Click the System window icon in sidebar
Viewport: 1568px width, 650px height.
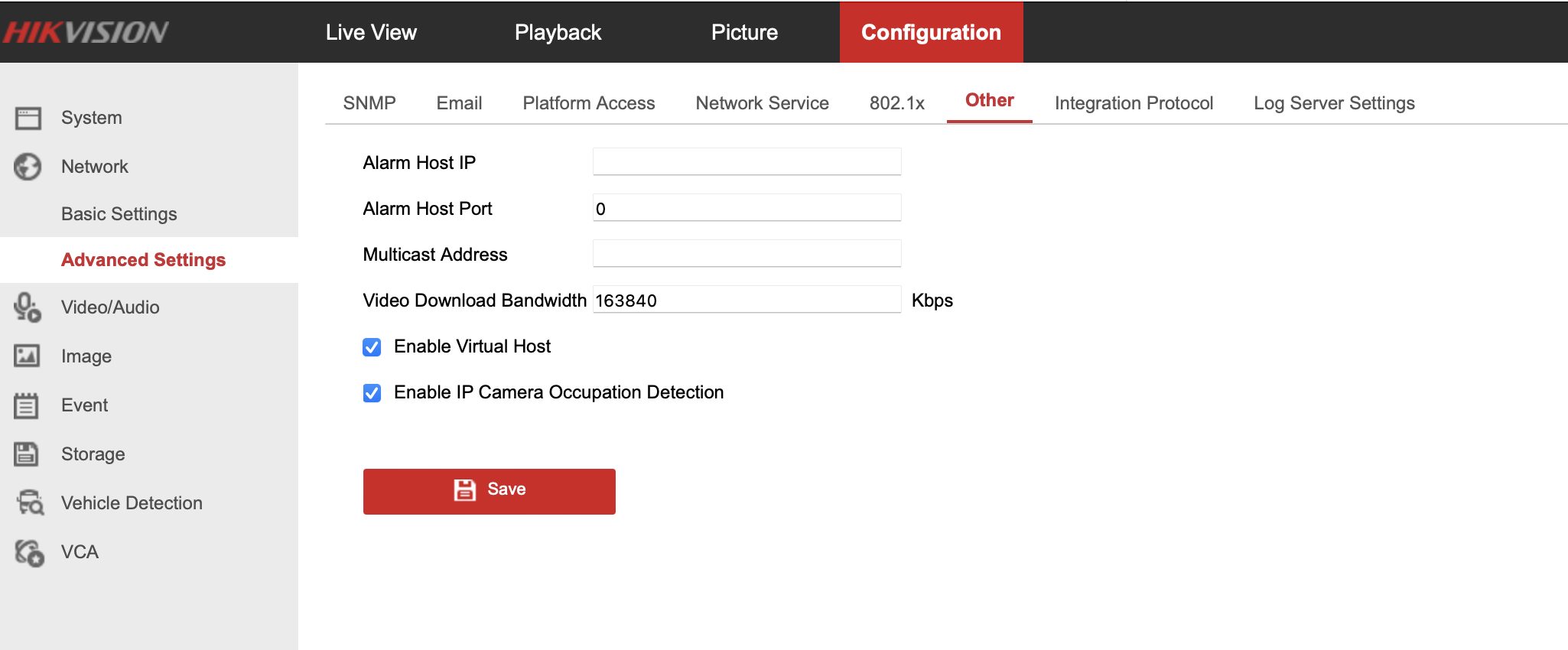pyautogui.click(x=28, y=118)
